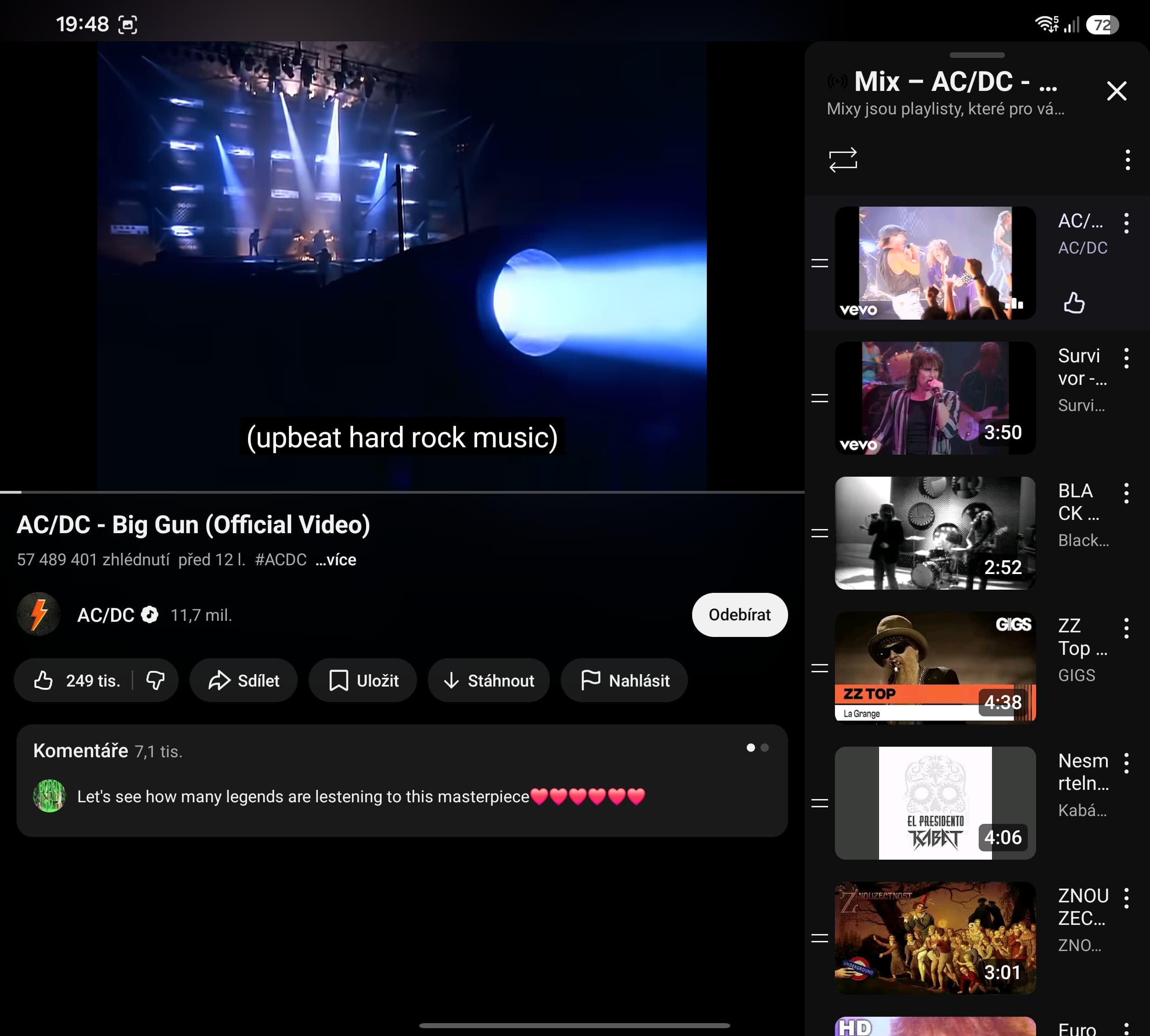Screen dimensions: 1150x1036
Task: Grab the reorder handle of AC/DC item
Action: coord(819,263)
